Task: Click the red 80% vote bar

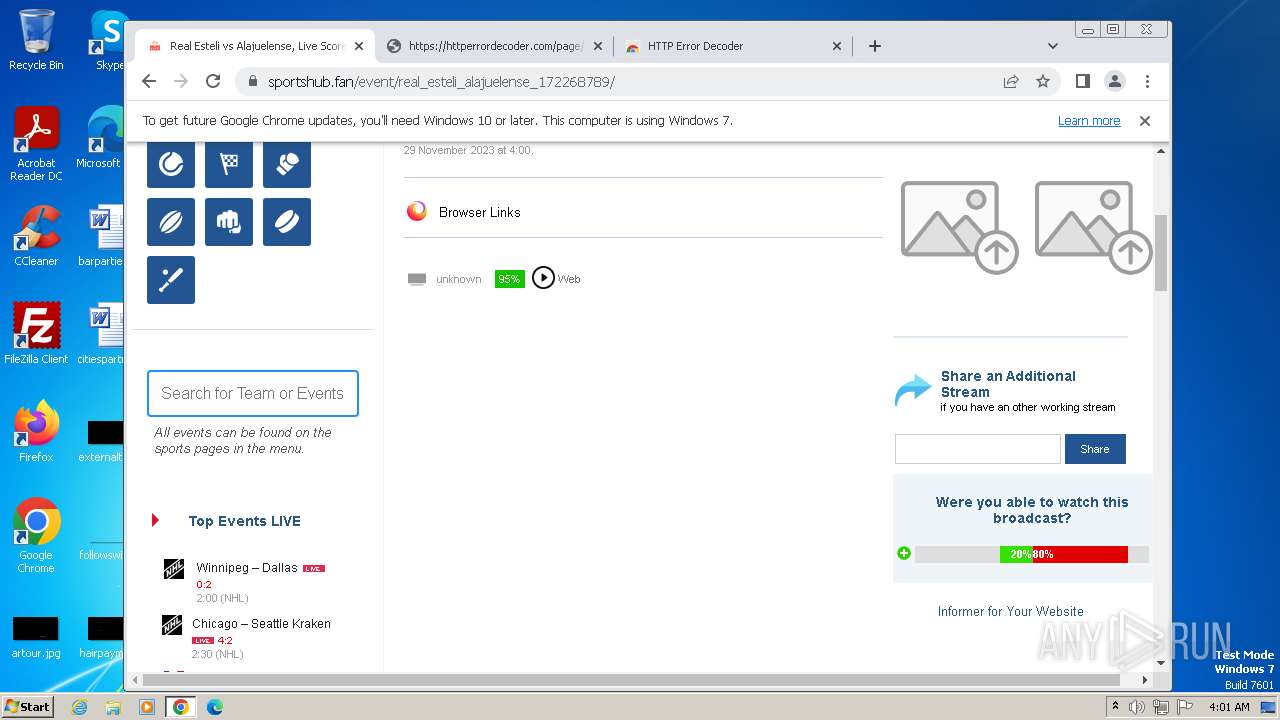Action: tap(1080, 554)
